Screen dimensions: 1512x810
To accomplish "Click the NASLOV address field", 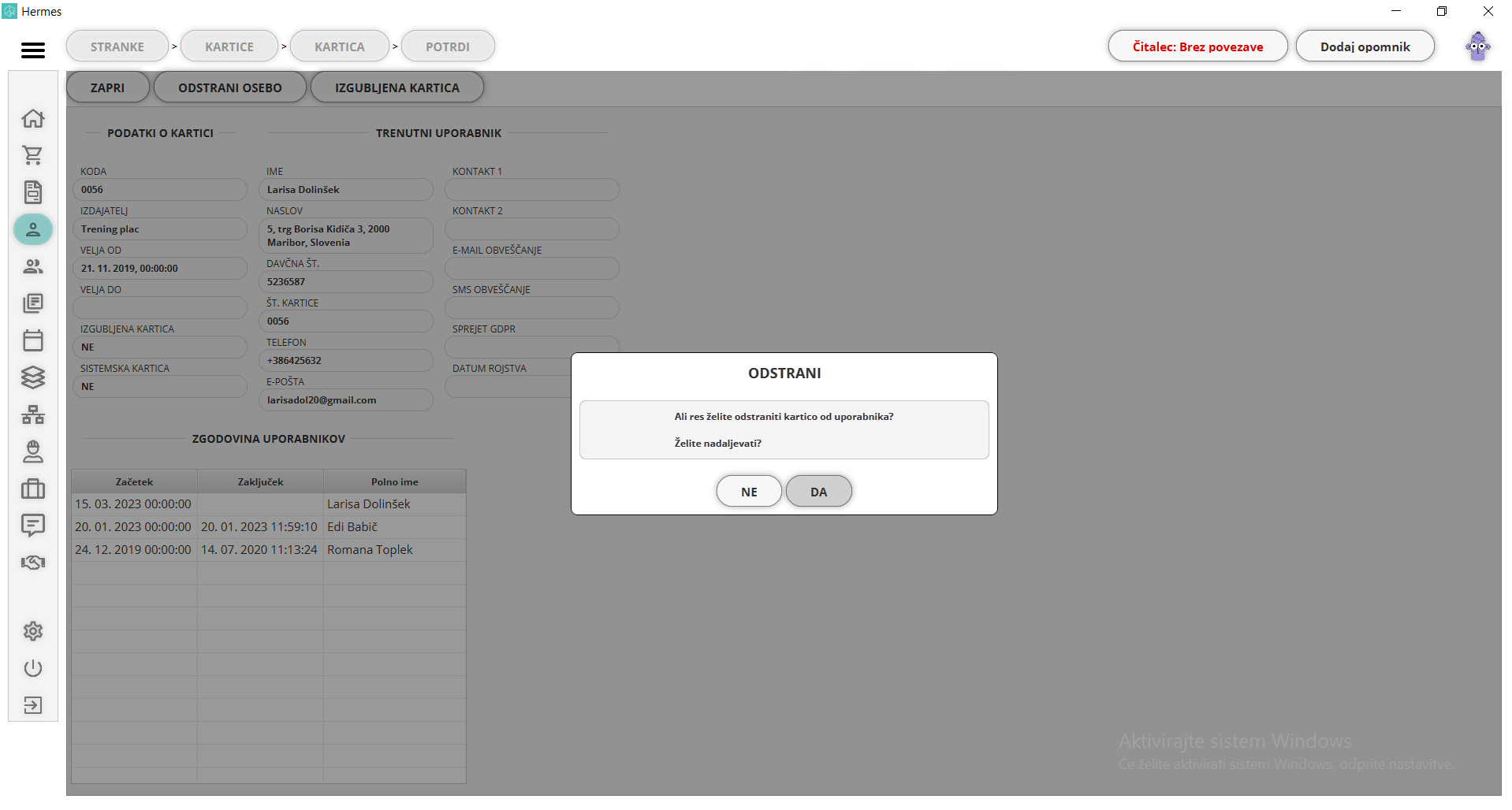I will coord(346,236).
